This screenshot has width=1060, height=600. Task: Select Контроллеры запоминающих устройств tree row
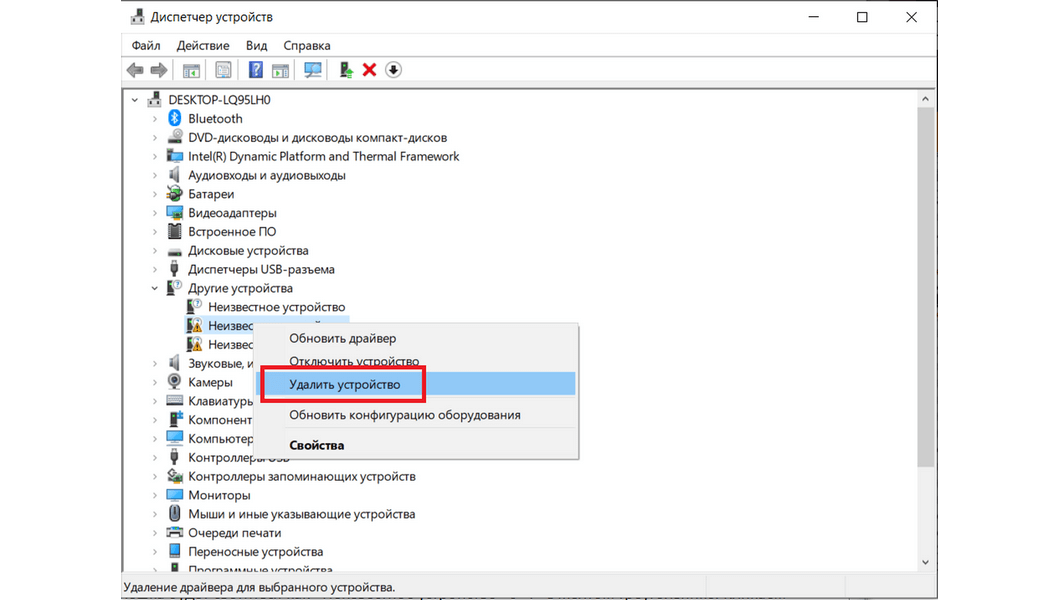coord(302,476)
